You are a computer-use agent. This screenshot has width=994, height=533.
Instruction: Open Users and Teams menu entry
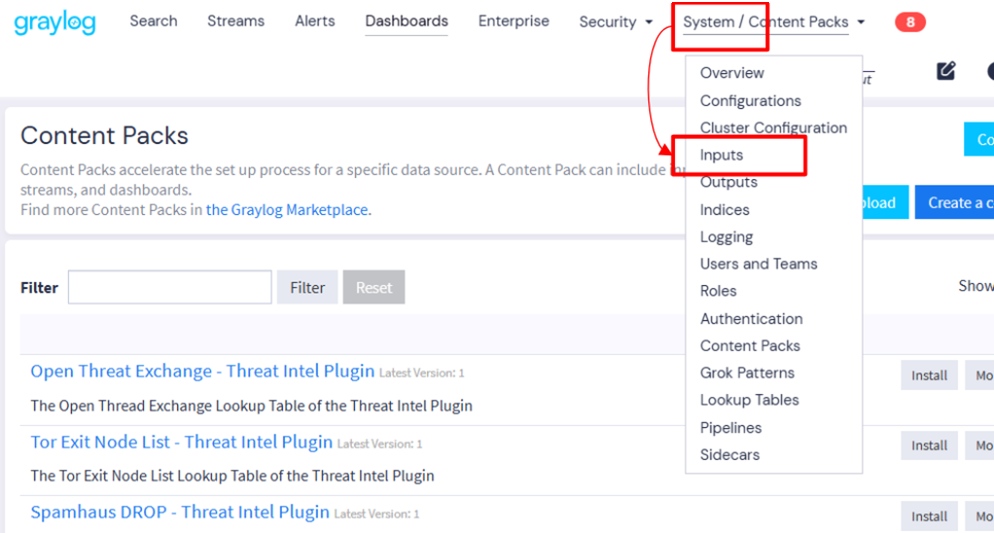click(759, 264)
